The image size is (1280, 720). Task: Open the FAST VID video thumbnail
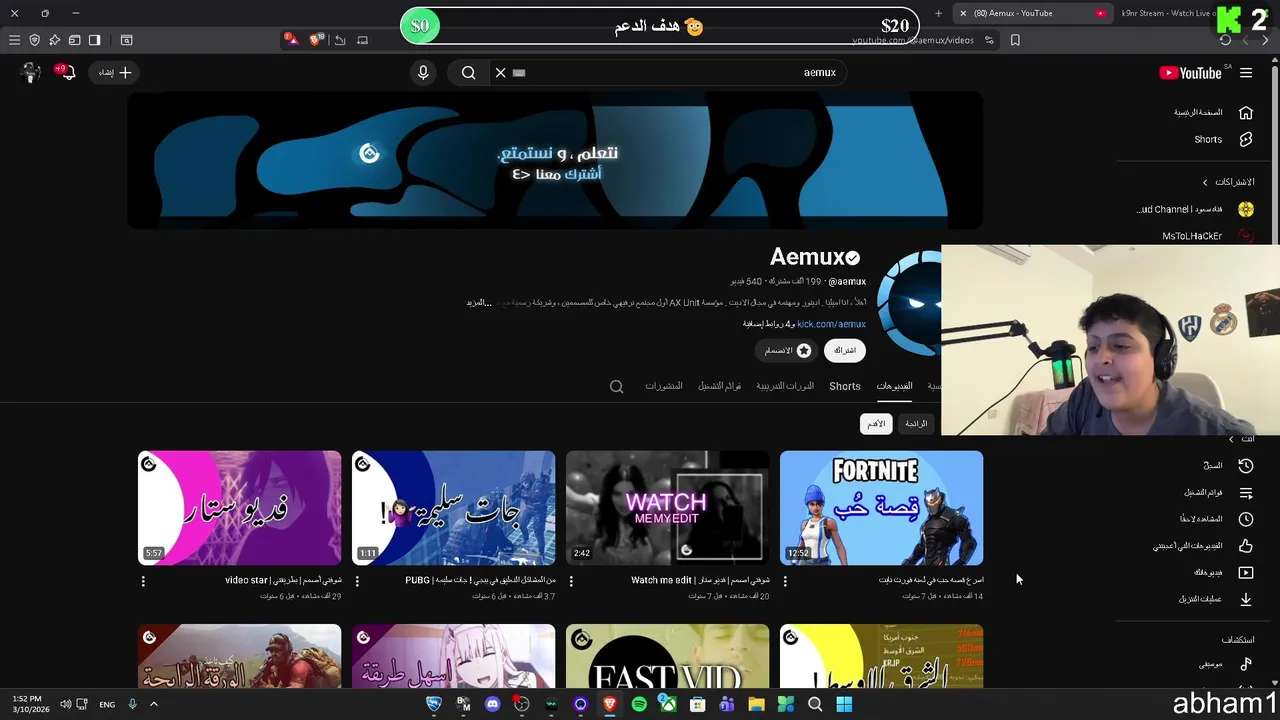tap(667, 656)
